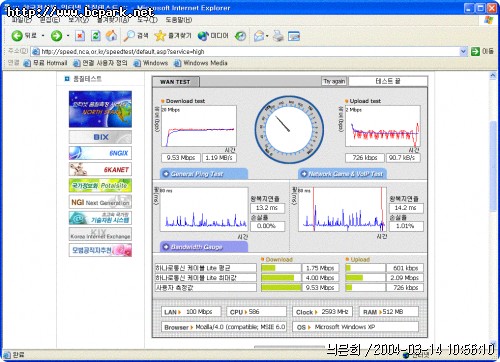Open the 6NGIX banner link

[100, 153]
